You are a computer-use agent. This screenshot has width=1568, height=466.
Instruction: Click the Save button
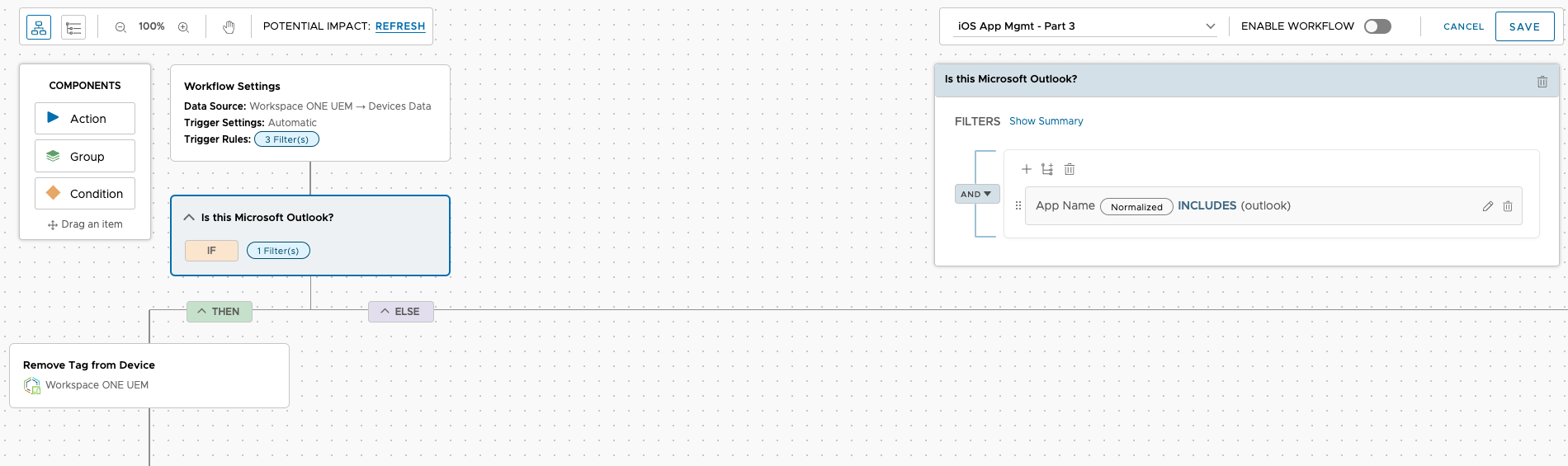tap(1524, 26)
